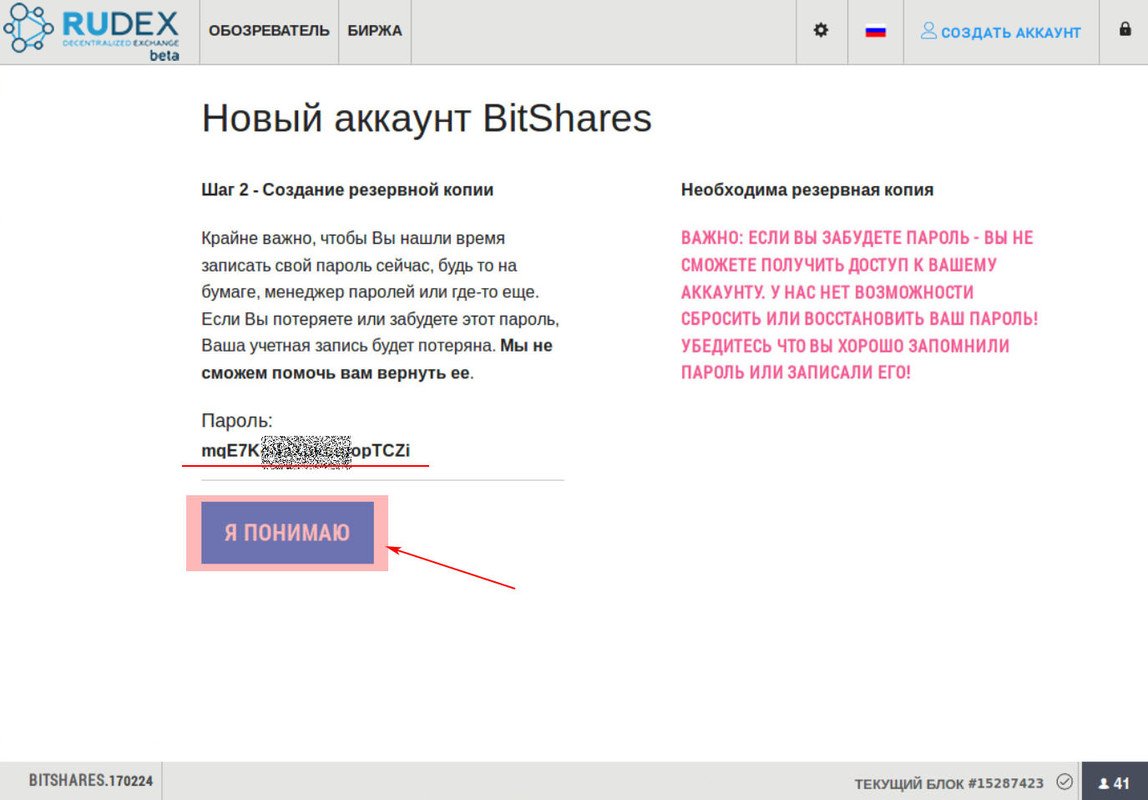Click the Пароль: label
This screenshot has width=1148, height=800.
click(236, 420)
